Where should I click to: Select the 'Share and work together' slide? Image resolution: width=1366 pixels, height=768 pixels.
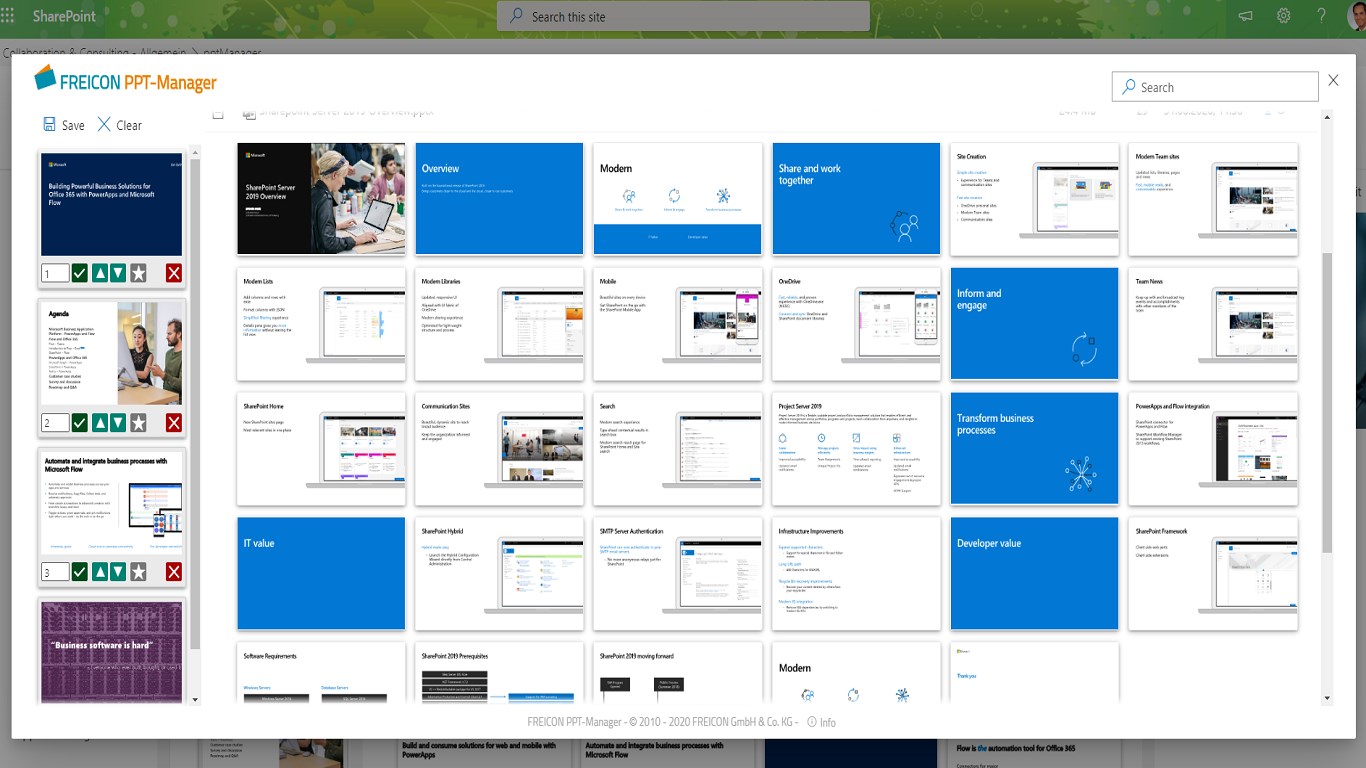pos(856,199)
